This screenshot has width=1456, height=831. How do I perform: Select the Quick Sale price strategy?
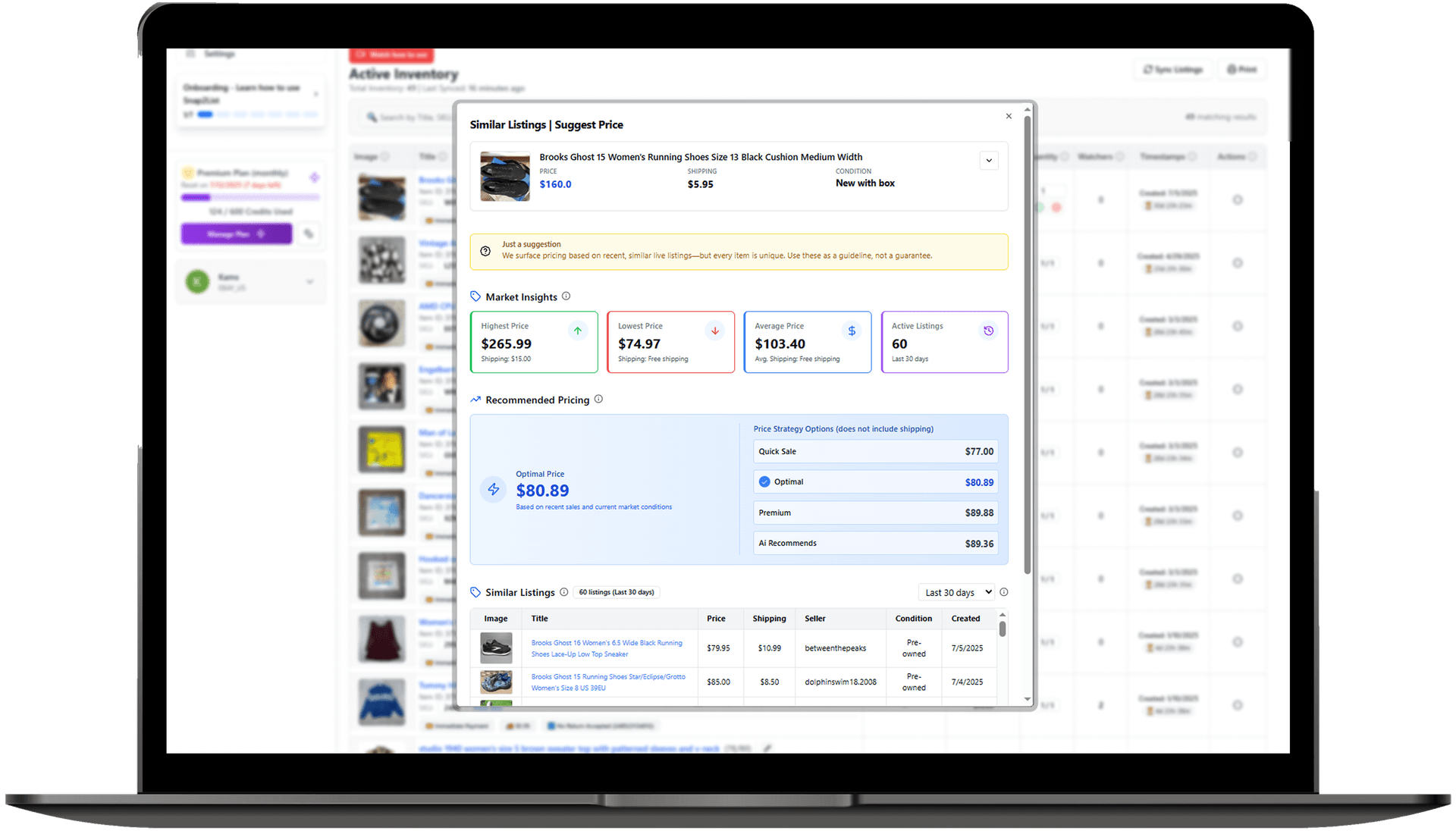[x=874, y=451]
